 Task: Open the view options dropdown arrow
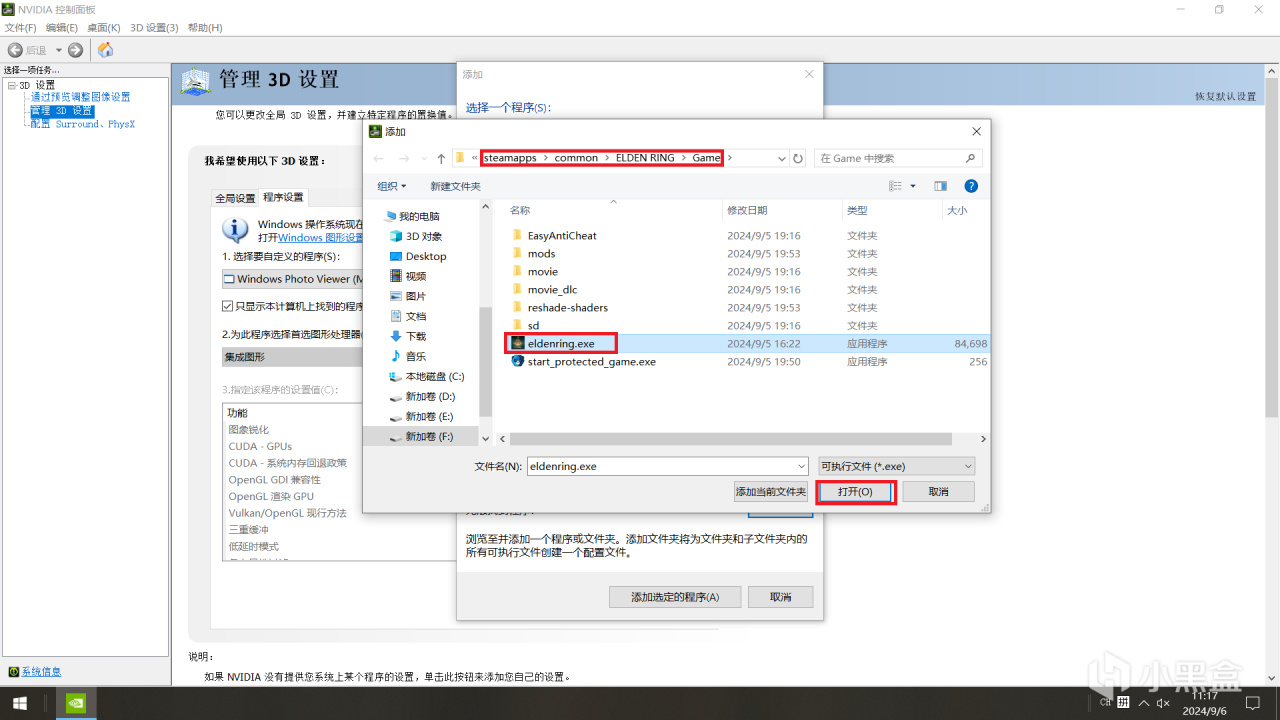(x=913, y=186)
